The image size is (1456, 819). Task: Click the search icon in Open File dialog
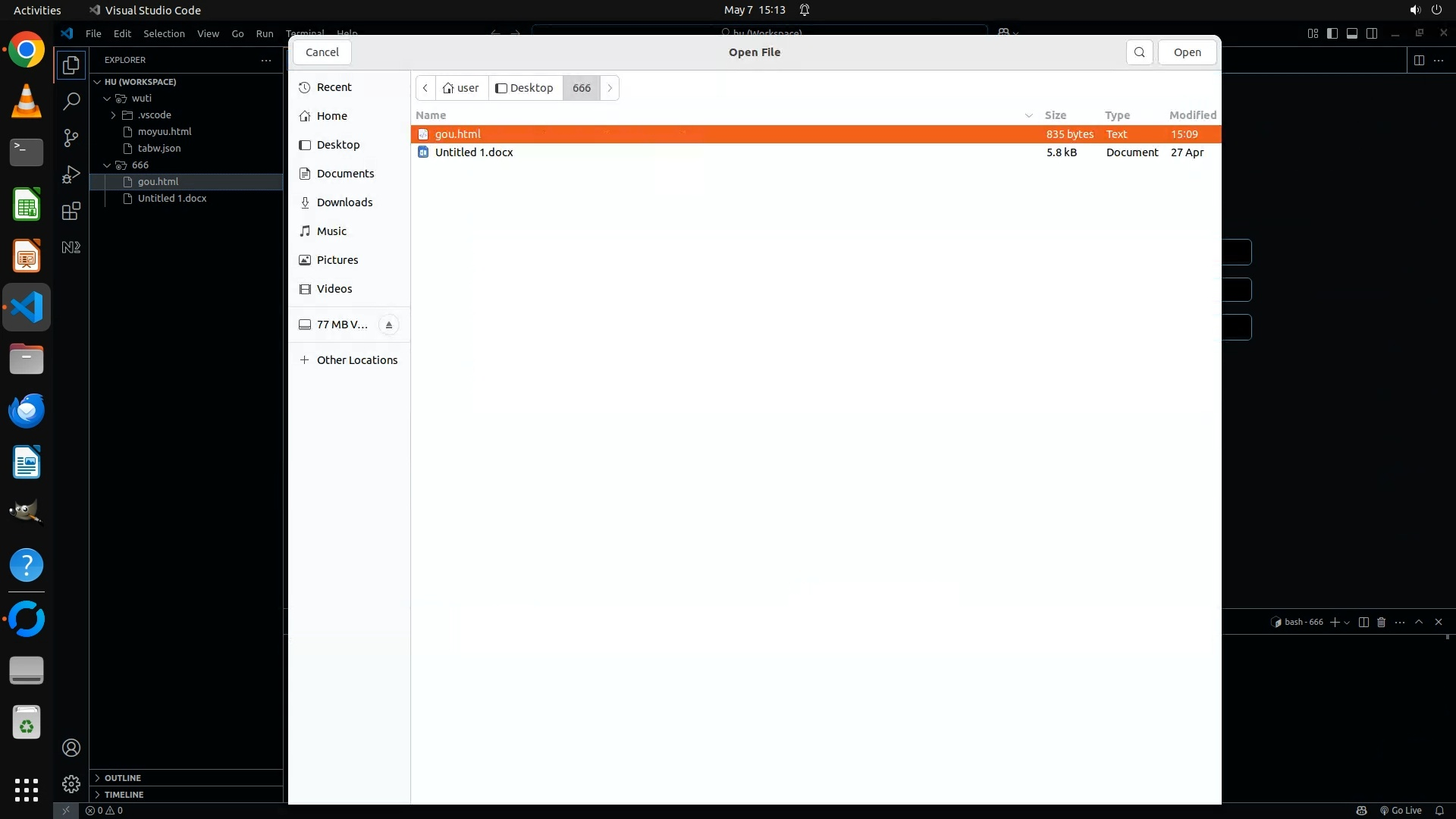tap(1139, 52)
